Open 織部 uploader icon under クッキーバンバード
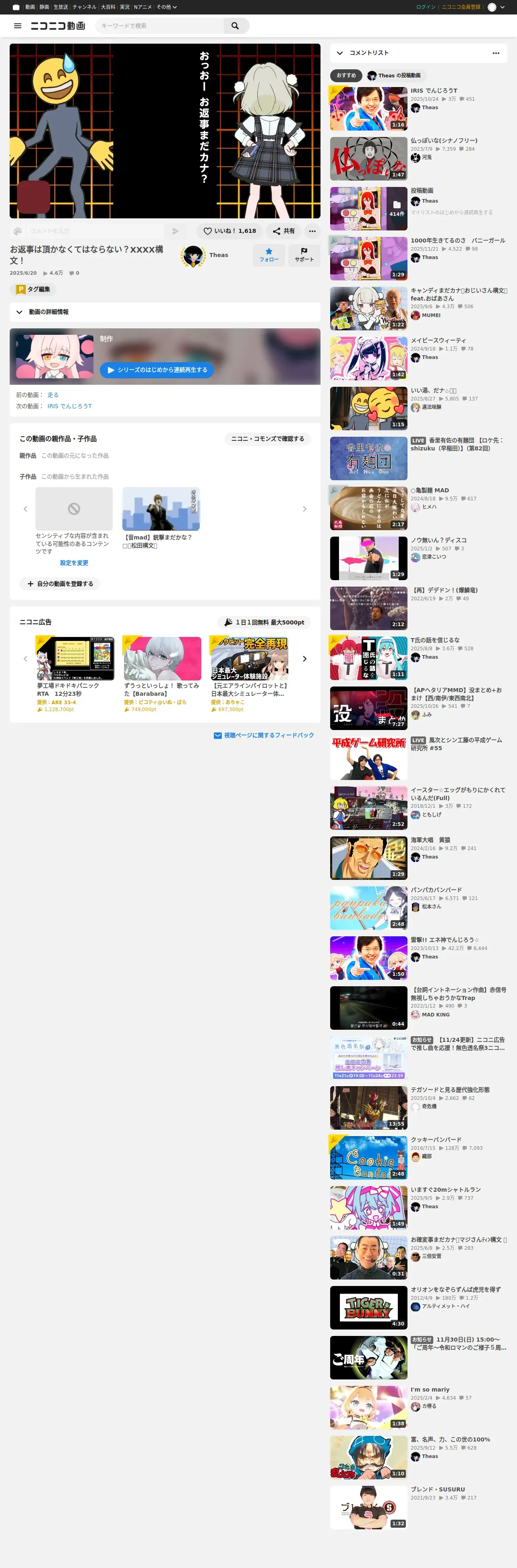The width and height of the screenshot is (517, 1568). [416, 1157]
